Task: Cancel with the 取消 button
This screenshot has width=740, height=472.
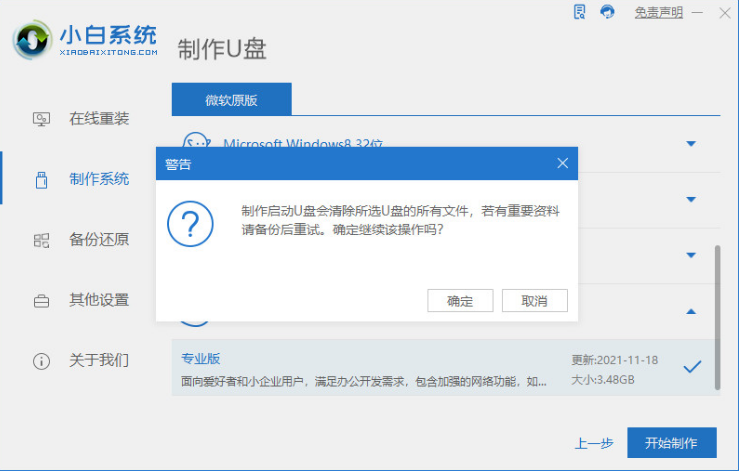Action: (x=535, y=301)
